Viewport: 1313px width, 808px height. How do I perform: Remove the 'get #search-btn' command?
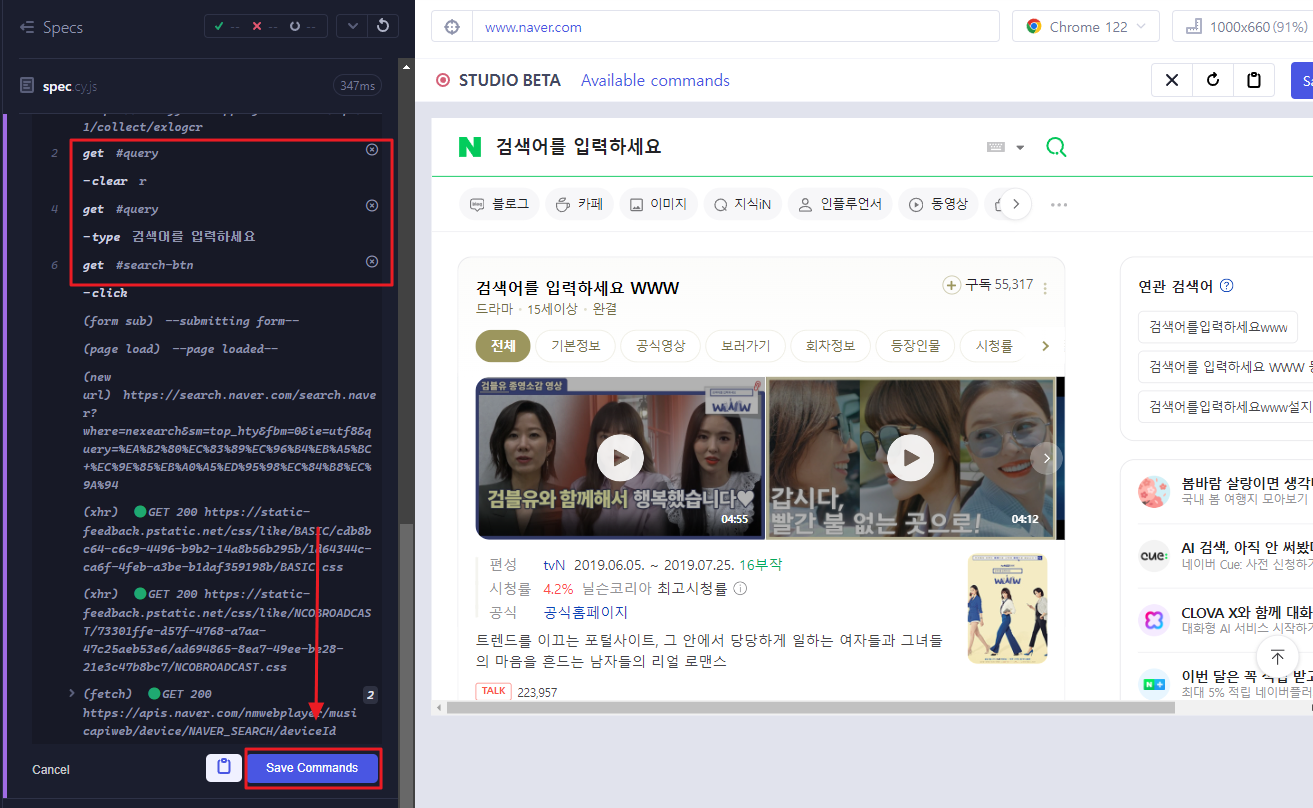click(372, 261)
